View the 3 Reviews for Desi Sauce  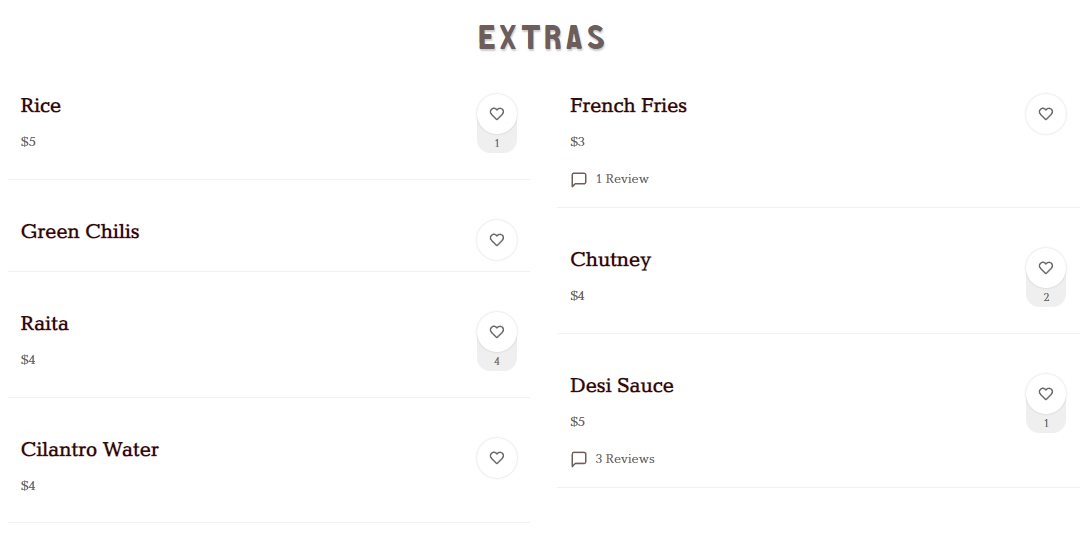(x=625, y=460)
